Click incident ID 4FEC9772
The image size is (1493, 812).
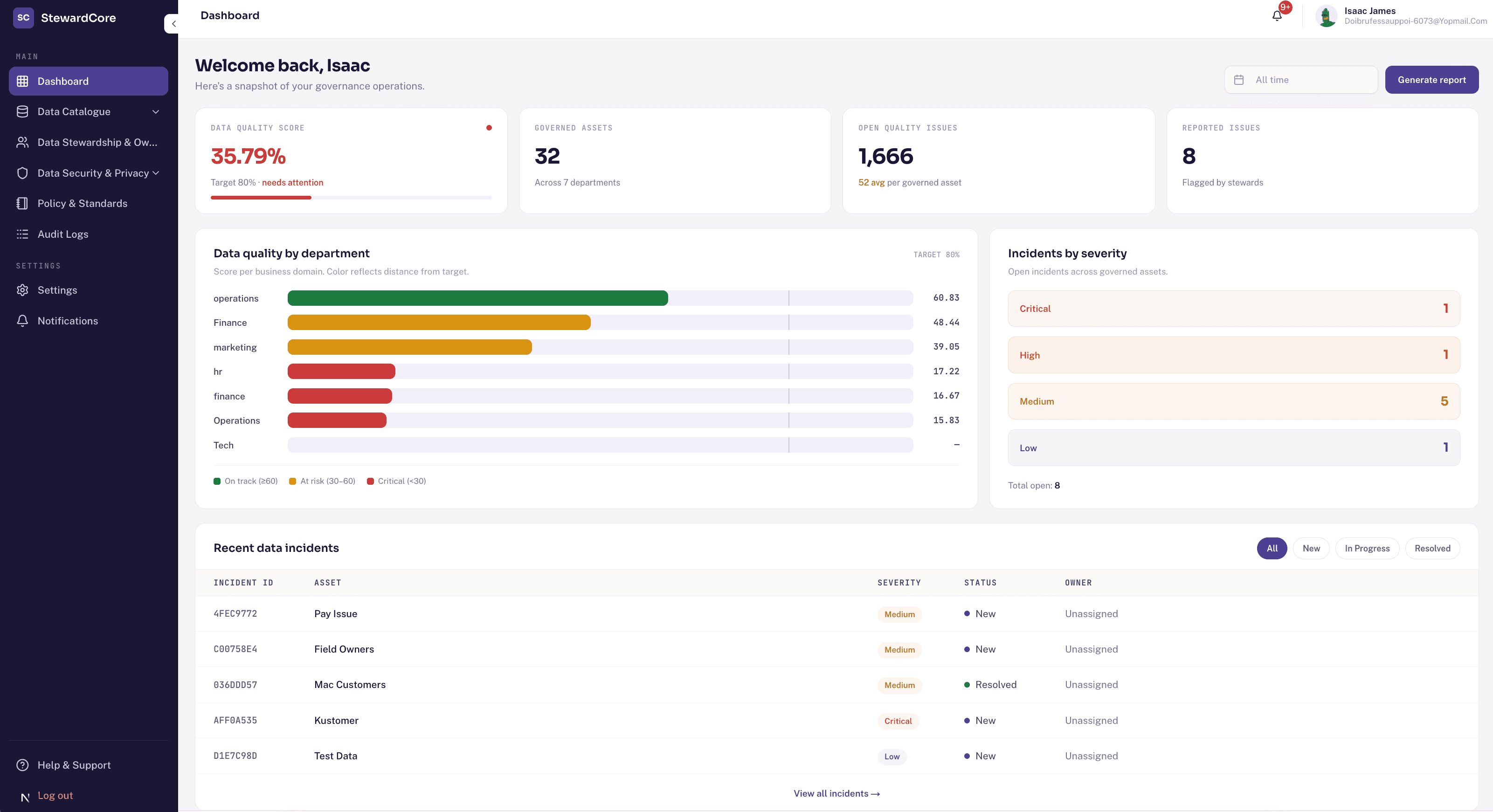point(235,614)
